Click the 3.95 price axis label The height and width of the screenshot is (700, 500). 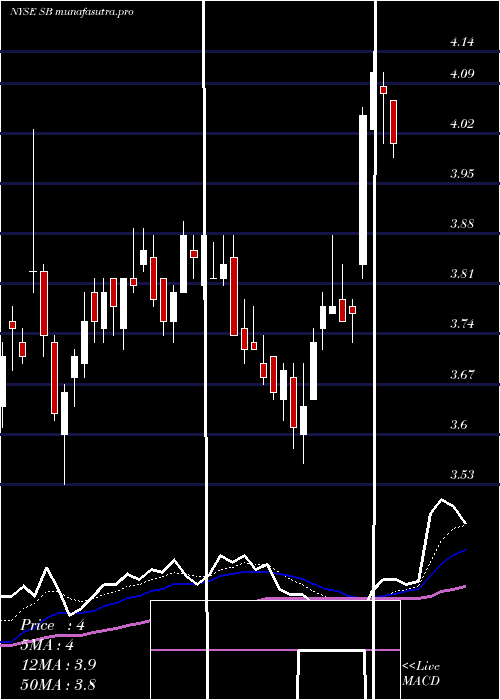[462, 174]
